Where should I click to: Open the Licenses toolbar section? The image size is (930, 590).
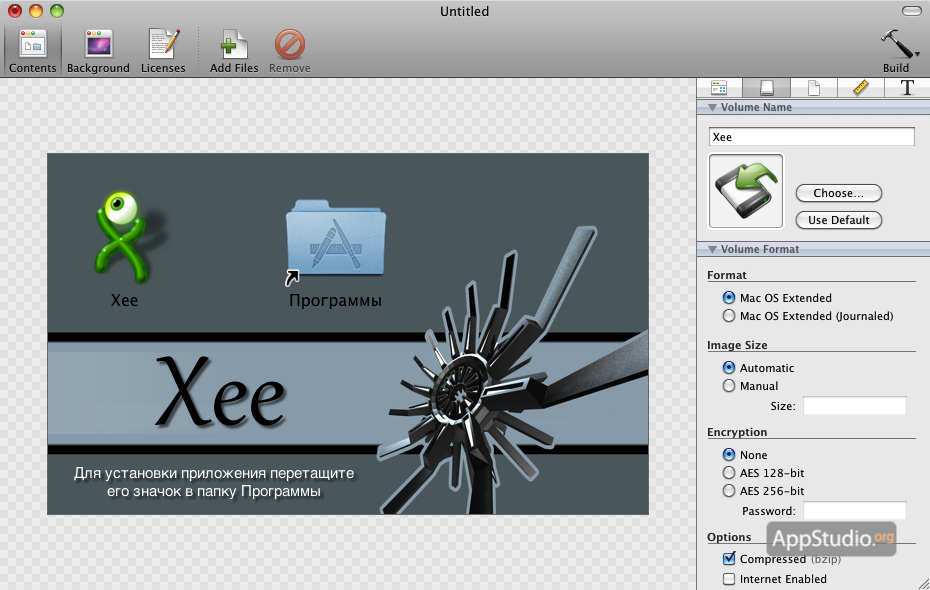[x=163, y=52]
